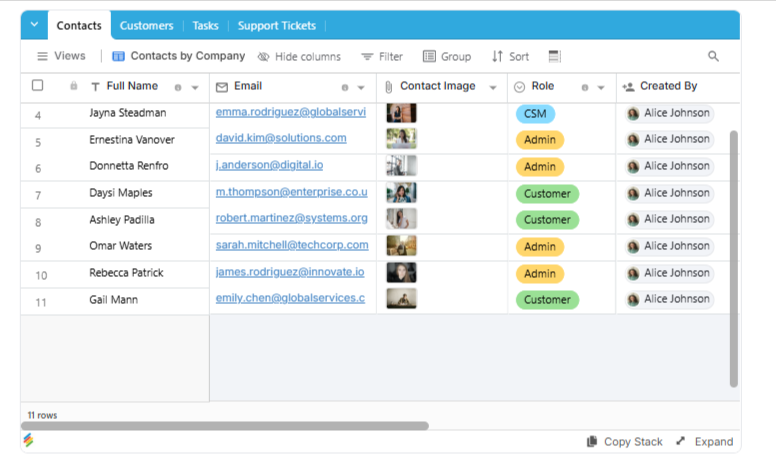Select the Rebecca Patrick name cell
Viewport: 776px width, 461px height.
coord(126,273)
